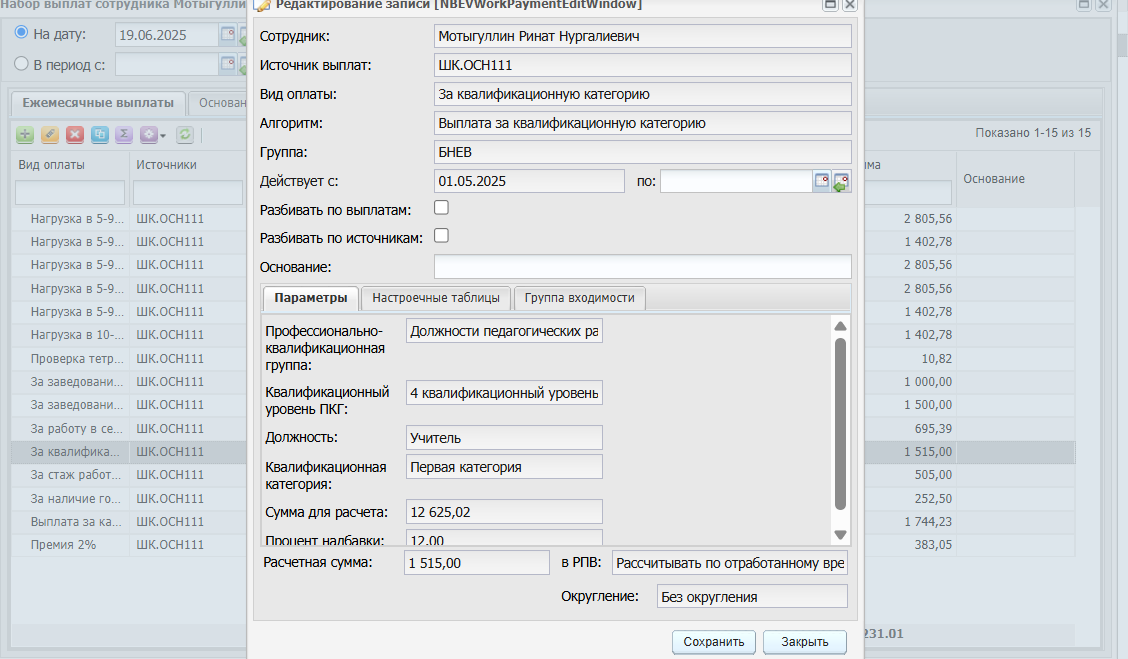Screen dimensions: 1128x659
Task: Click the 'Сотрудник' field with Мотыгуллин Ринат
Action: (642, 36)
